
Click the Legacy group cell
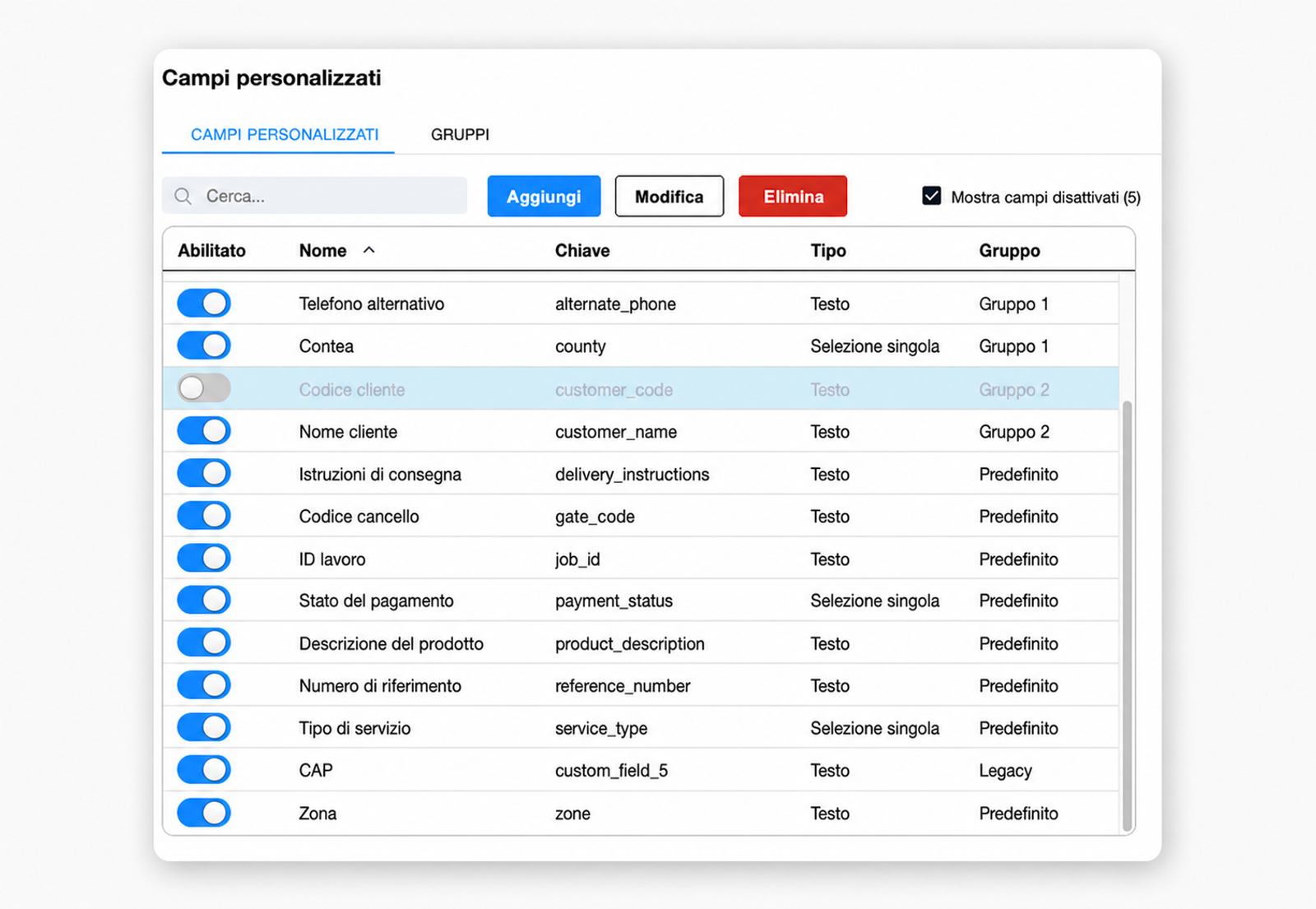tap(1005, 771)
